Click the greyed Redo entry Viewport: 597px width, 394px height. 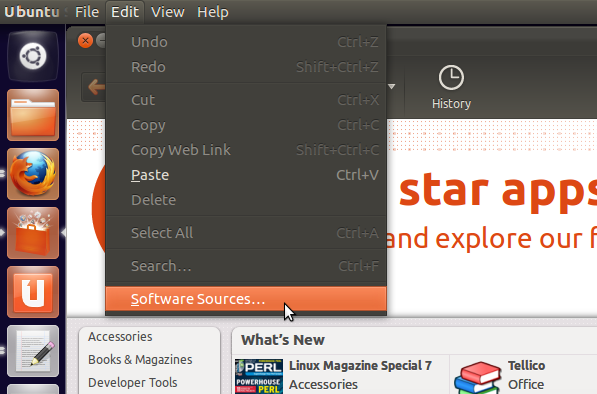point(246,67)
